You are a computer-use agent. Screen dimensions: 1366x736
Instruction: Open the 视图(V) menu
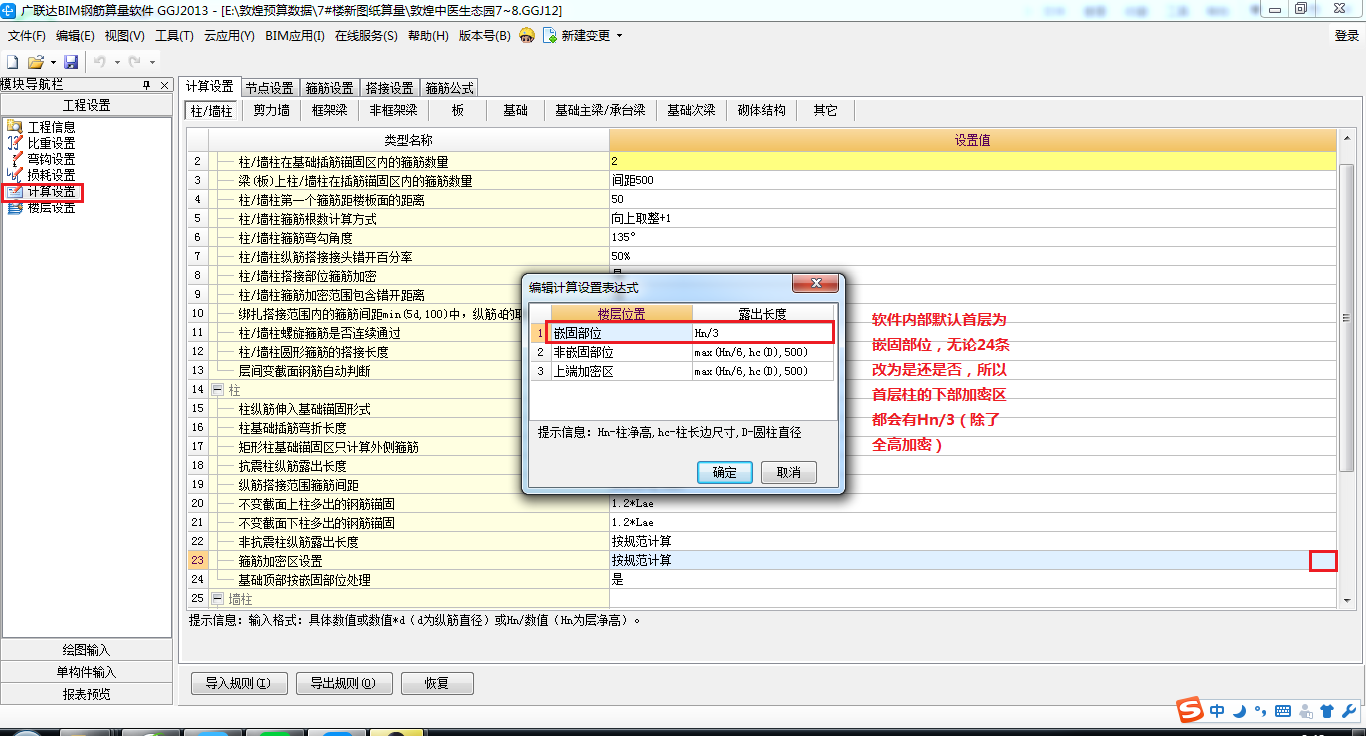click(125, 36)
